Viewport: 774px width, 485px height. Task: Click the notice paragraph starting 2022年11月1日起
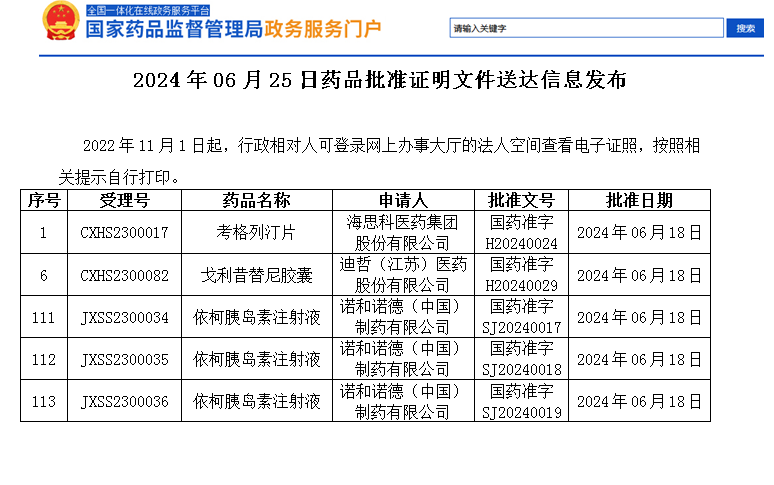coord(379,161)
